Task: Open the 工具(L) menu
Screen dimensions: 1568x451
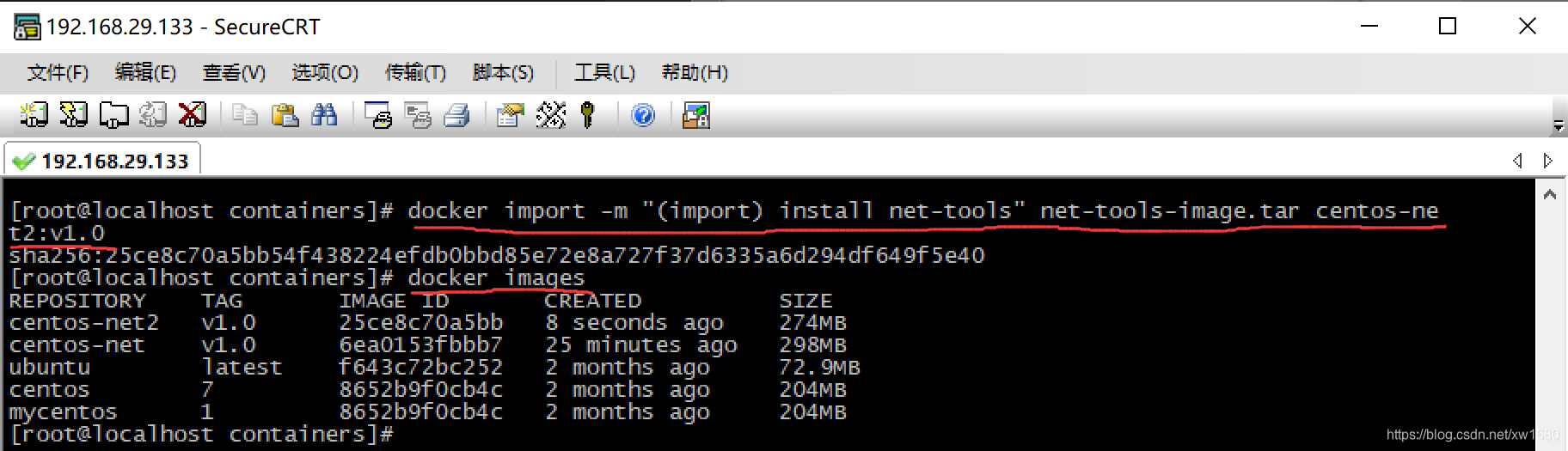Action: pos(604,72)
